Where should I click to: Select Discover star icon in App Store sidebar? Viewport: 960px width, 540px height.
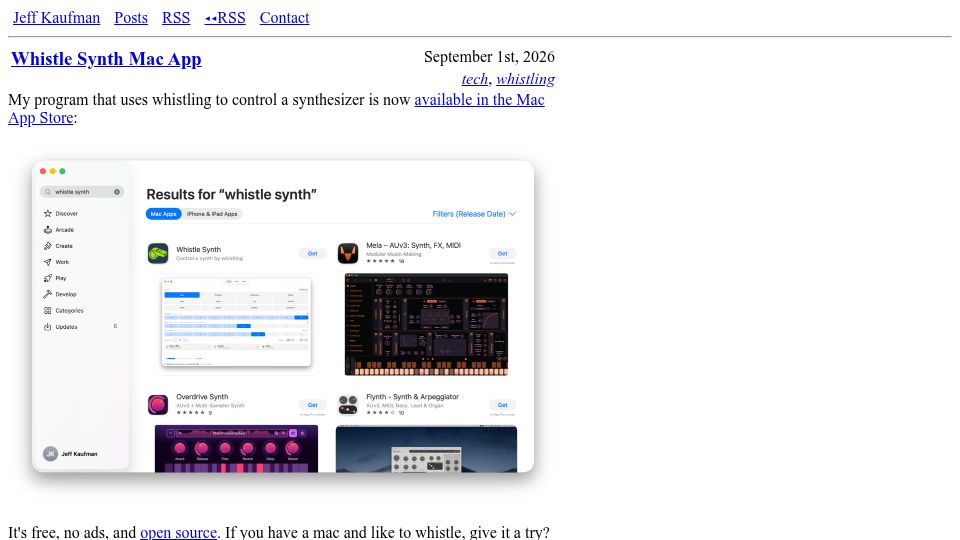point(48,214)
